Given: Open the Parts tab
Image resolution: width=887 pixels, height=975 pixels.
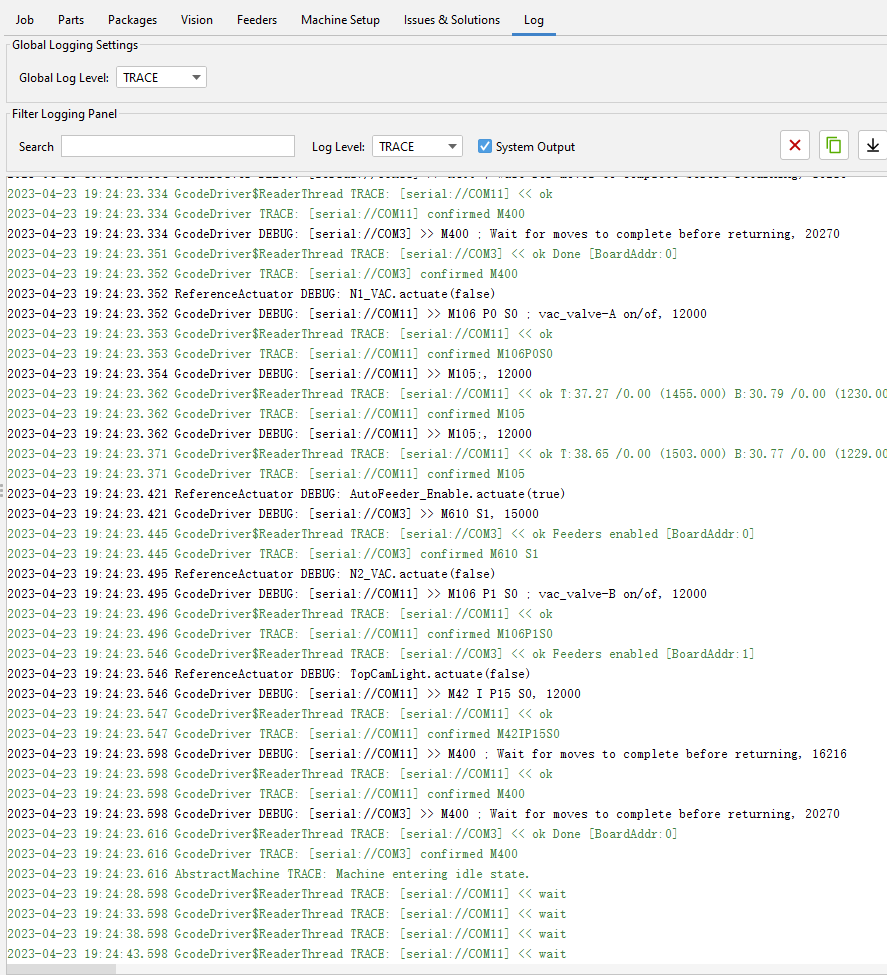Looking at the screenshot, I should tap(71, 19).
